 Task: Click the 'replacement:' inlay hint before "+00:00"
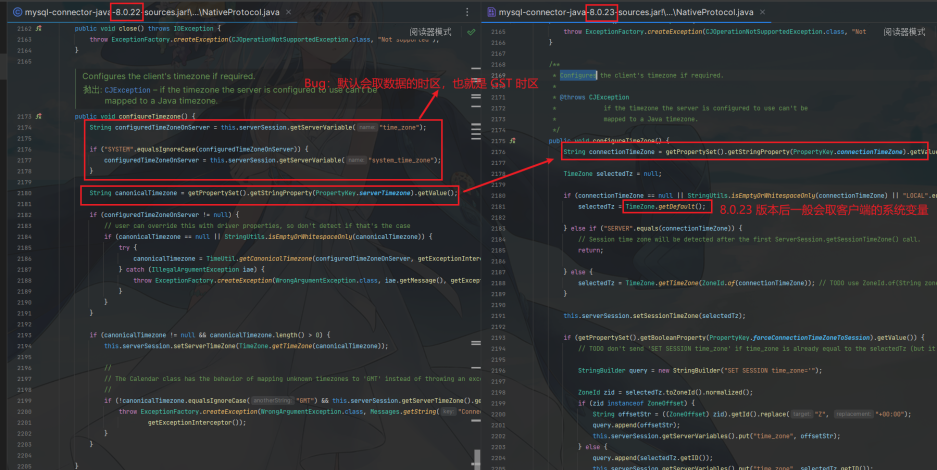tap(855, 414)
